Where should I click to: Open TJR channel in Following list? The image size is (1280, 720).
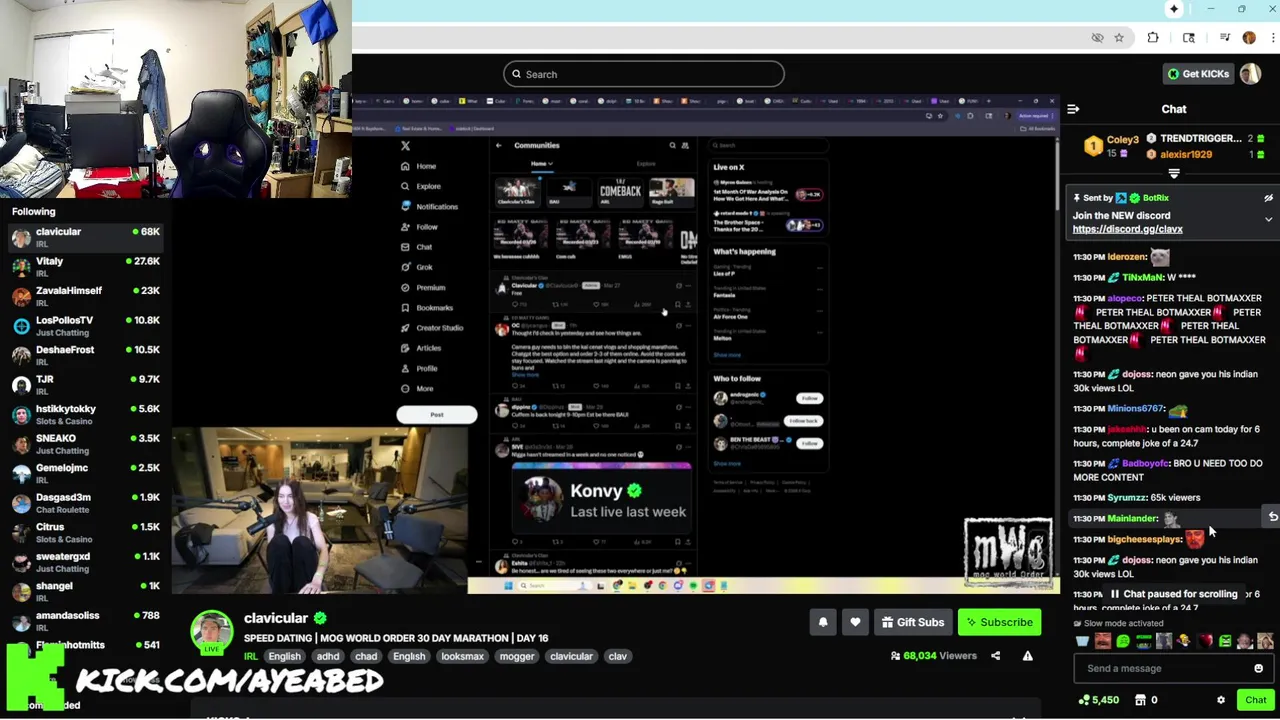coord(86,385)
